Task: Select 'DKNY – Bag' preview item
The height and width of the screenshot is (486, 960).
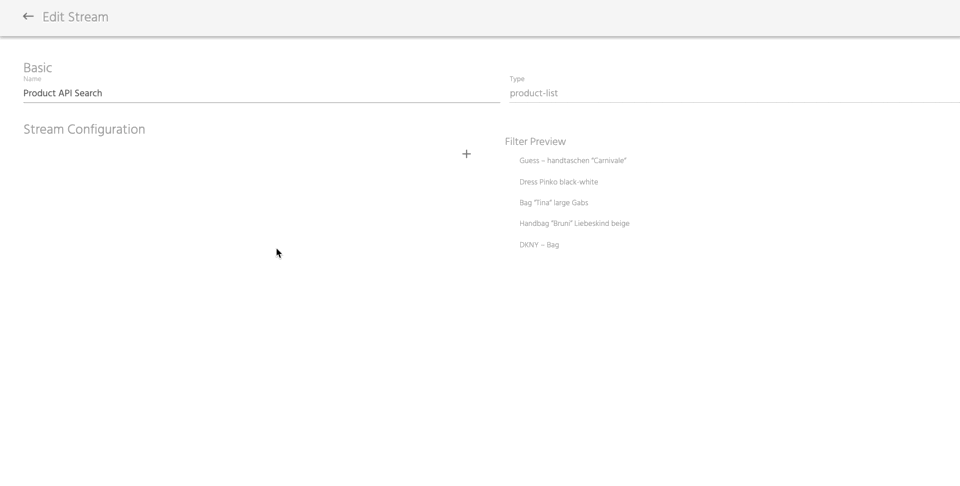Action: tap(539, 245)
